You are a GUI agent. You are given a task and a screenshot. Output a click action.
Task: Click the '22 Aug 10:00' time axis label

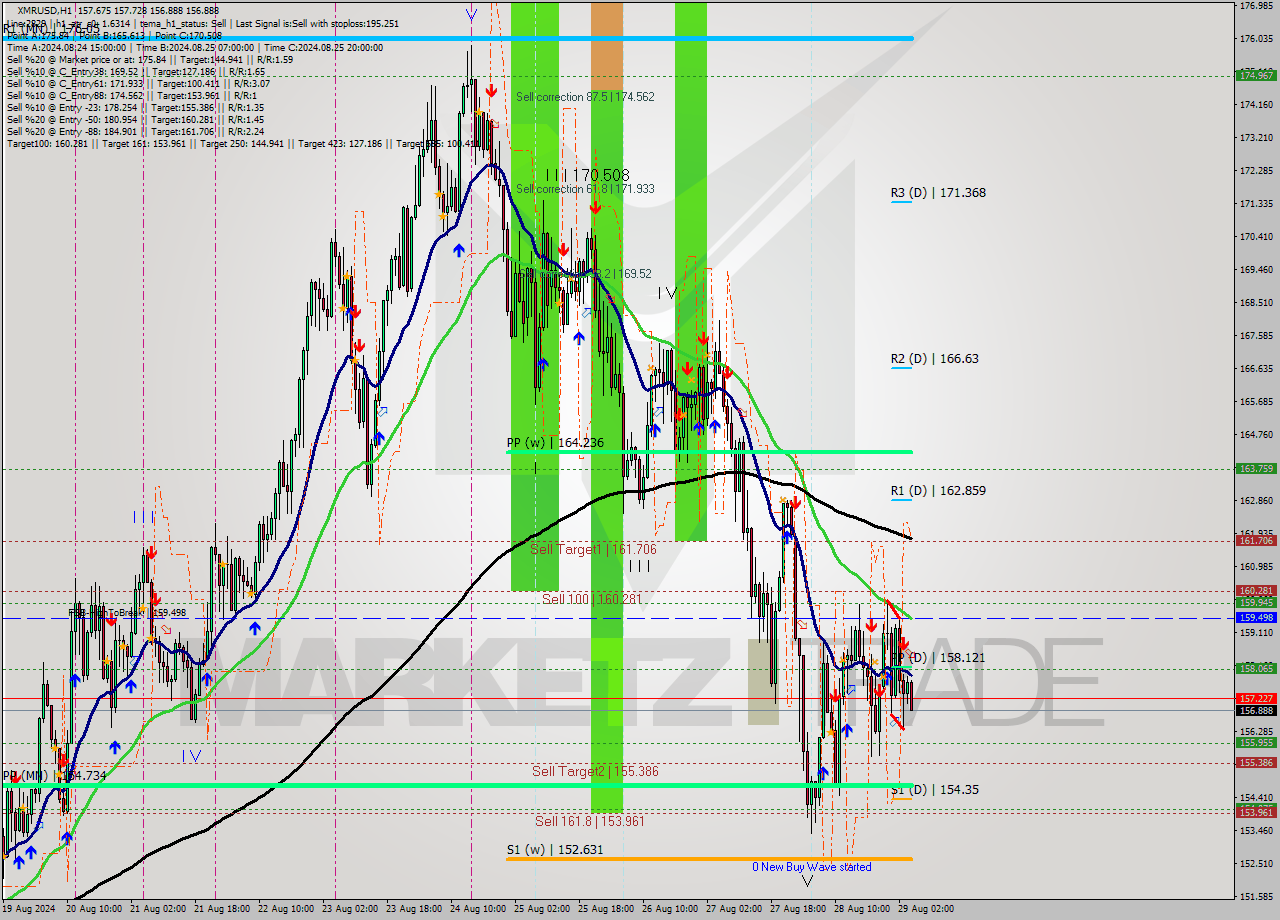tap(288, 909)
